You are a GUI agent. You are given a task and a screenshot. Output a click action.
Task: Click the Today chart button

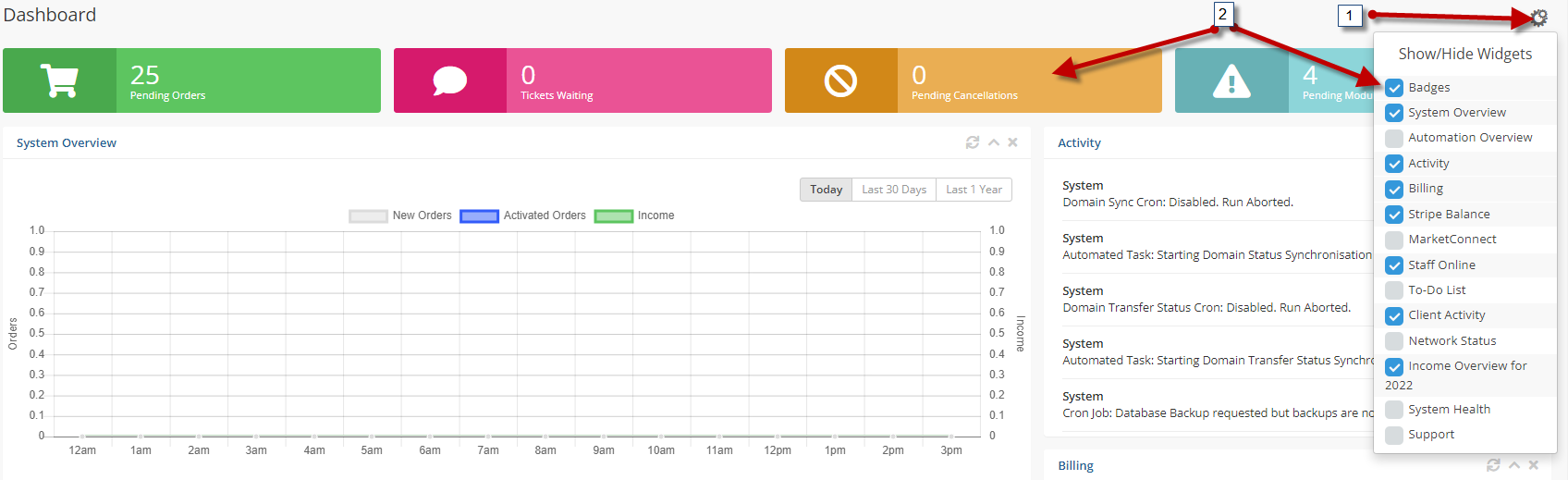pos(826,190)
